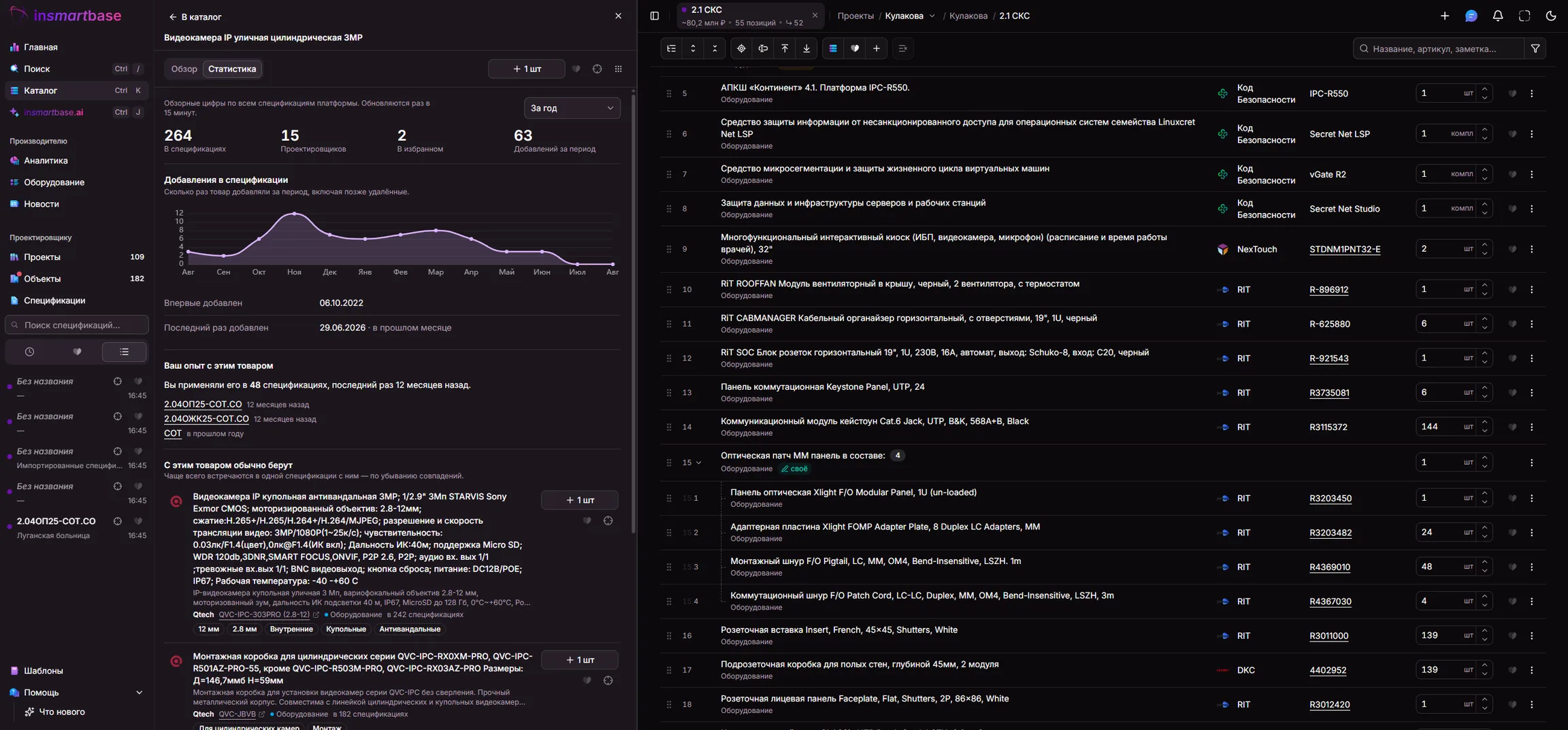Viewport: 1568px width, 730px height.
Task: Click the product panel vertical scrollbar
Action: pyautogui.click(x=634, y=313)
